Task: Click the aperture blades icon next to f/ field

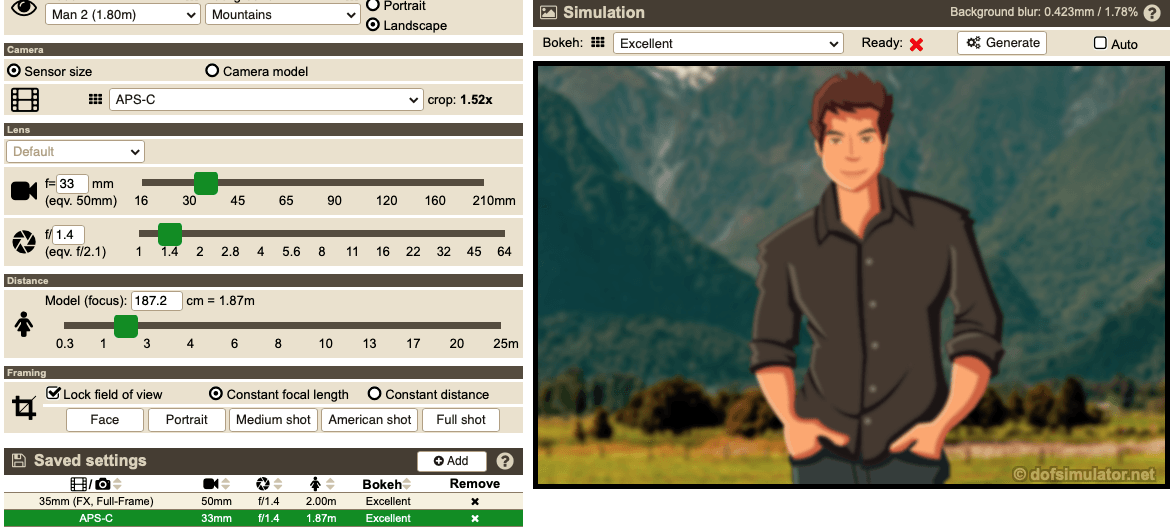Action: coord(24,242)
